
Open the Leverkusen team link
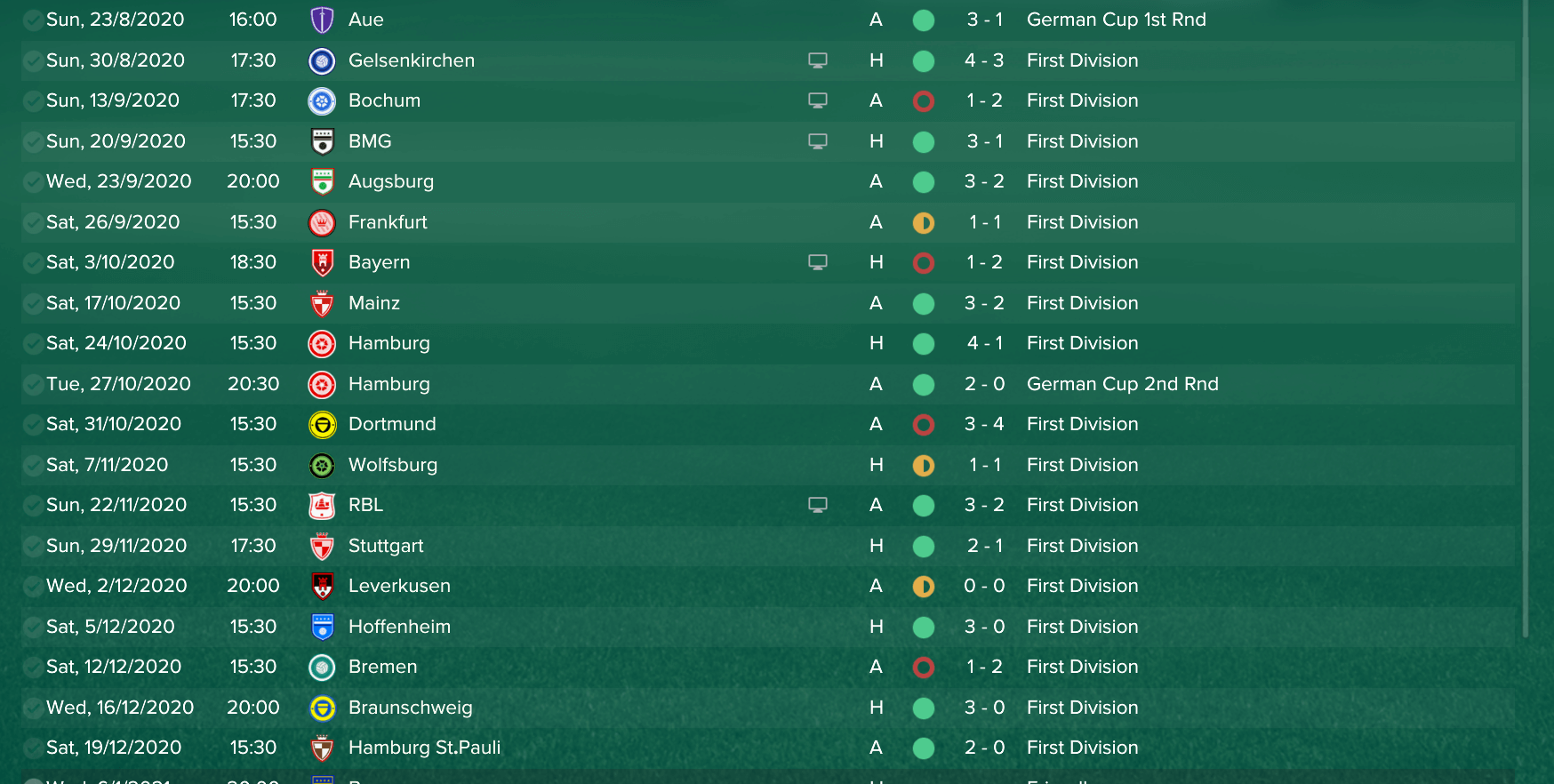(399, 586)
